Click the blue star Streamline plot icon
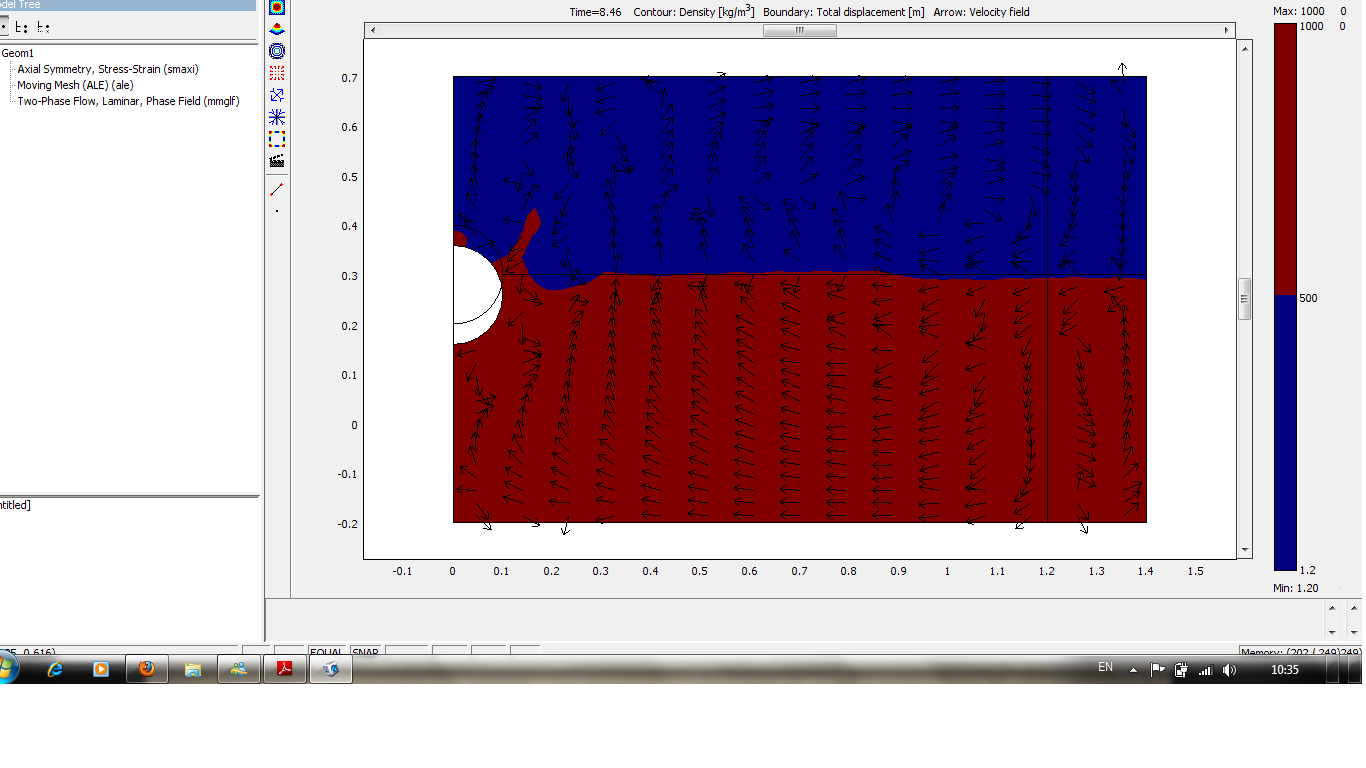The width and height of the screenshot is (1366, 768). (x=277, y=117)
